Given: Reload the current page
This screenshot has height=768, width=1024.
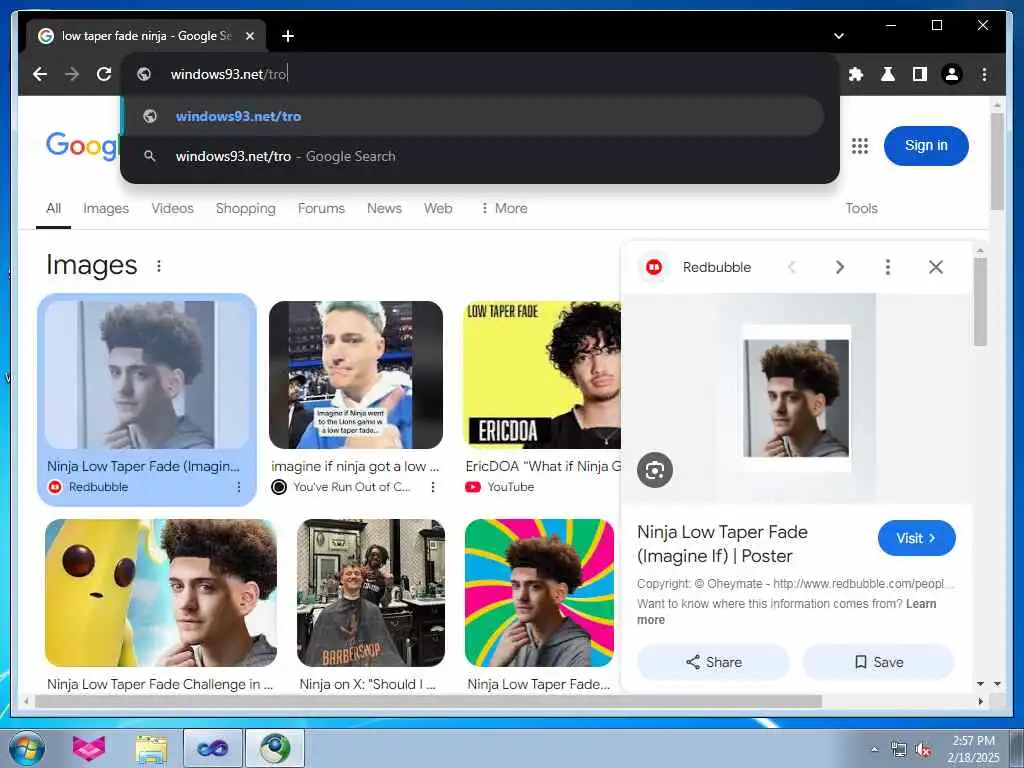Looking at the screenshot, I should point(104,74).
